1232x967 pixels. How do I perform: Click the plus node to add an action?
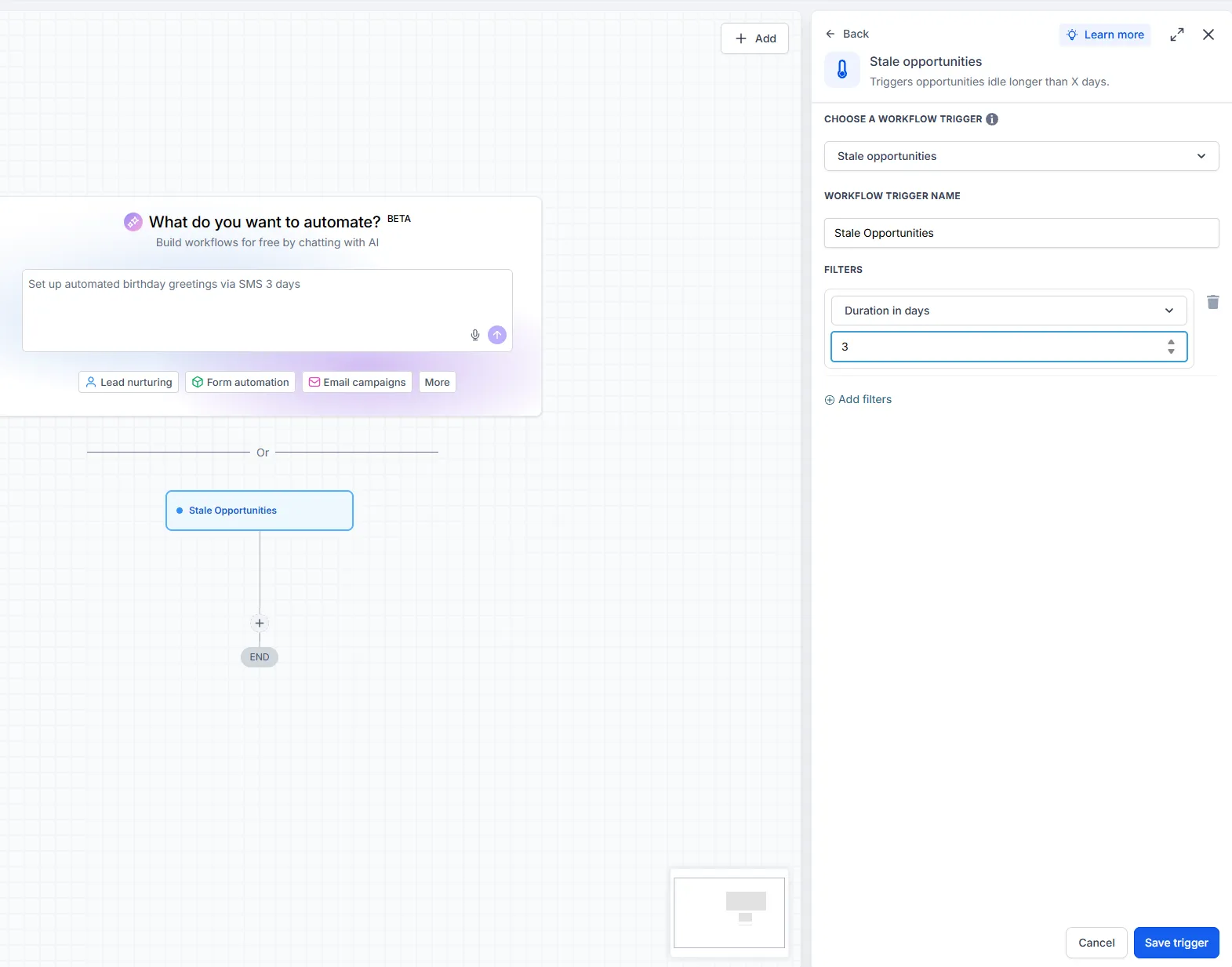coord(260,623)
